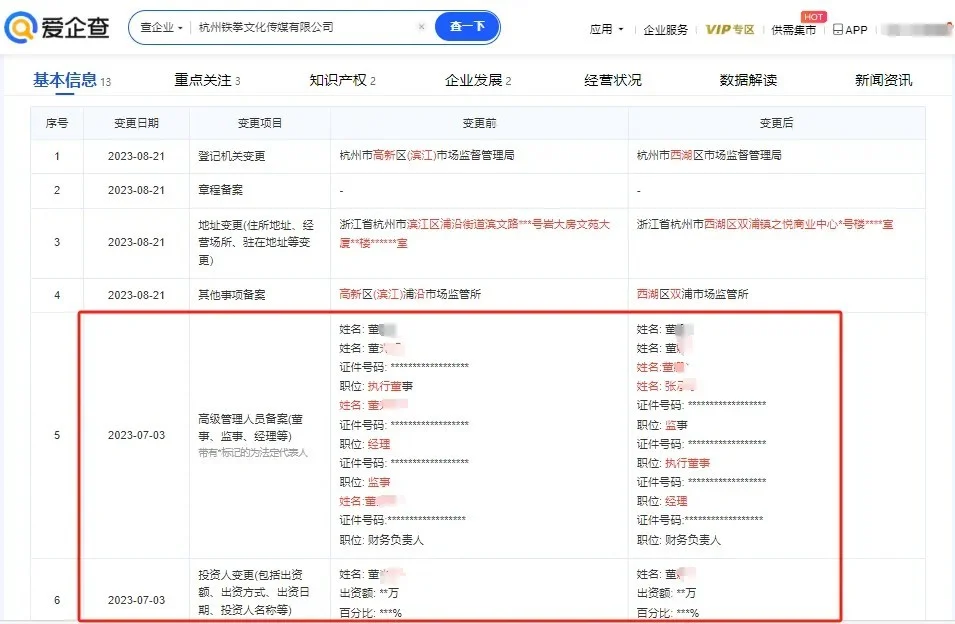Screen dimensions: 955x624
Task: Click 高新区(滨江)浦沿市场监管所 text
Action: click(x=410, y=294)
